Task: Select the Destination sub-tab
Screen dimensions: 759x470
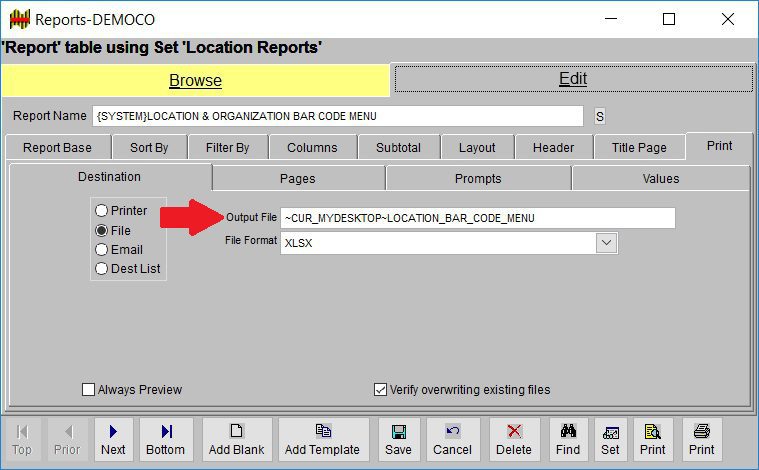Action: coord(109,177)
